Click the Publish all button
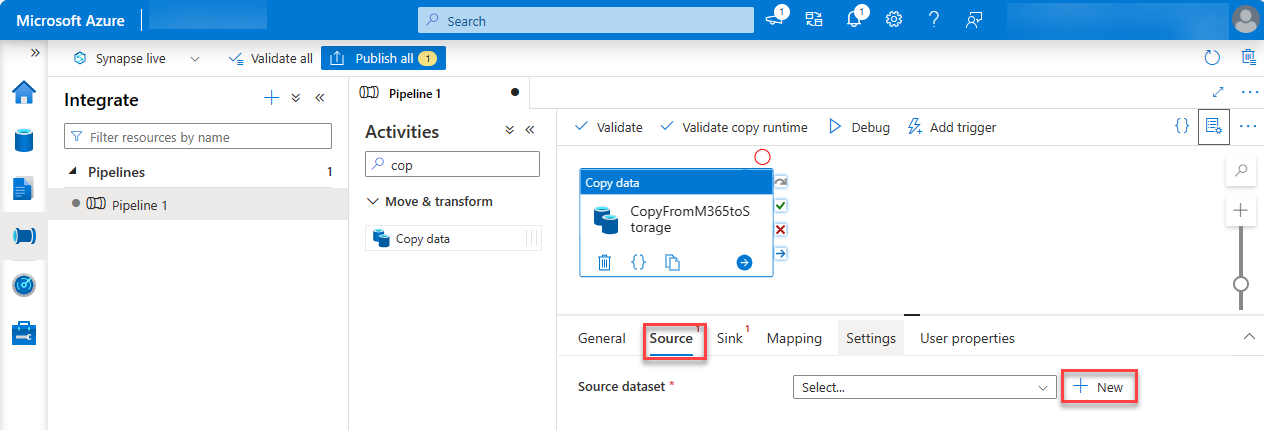 pos(383,59)
